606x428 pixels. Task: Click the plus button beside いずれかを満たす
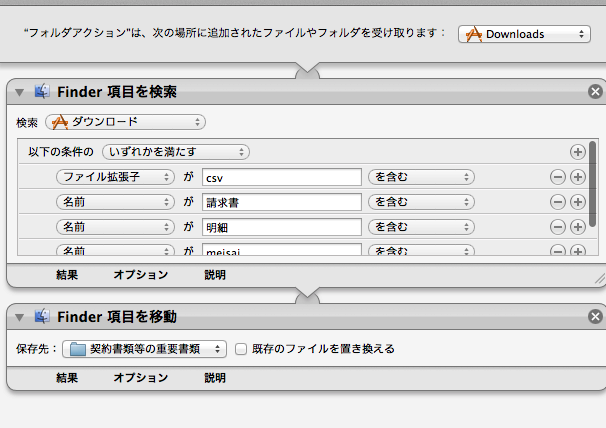click(577, 152)
